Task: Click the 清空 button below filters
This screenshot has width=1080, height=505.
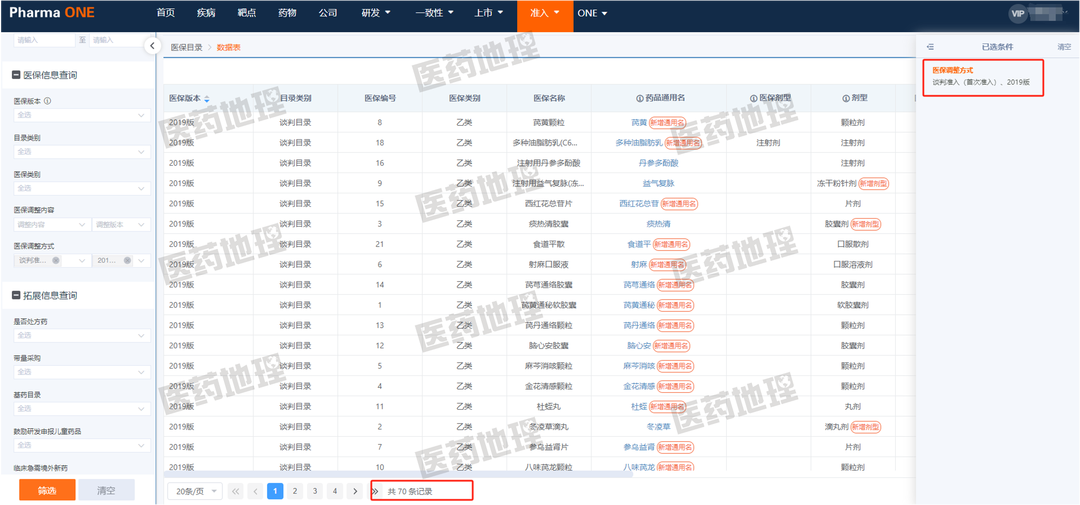Action: [x=106, y=490]
